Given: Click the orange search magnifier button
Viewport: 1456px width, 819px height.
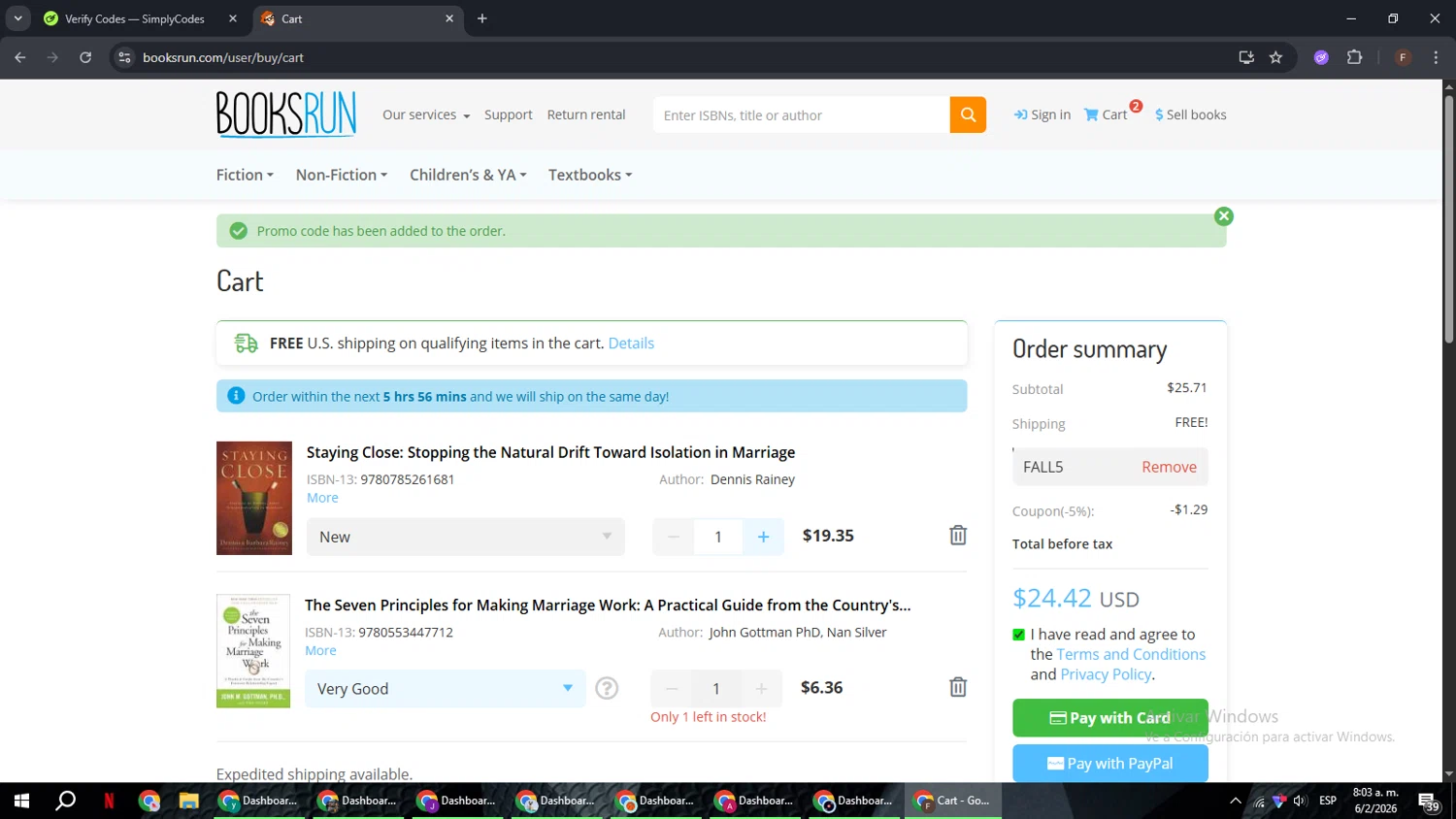Looking at the screenshot, I should point(968,115).
